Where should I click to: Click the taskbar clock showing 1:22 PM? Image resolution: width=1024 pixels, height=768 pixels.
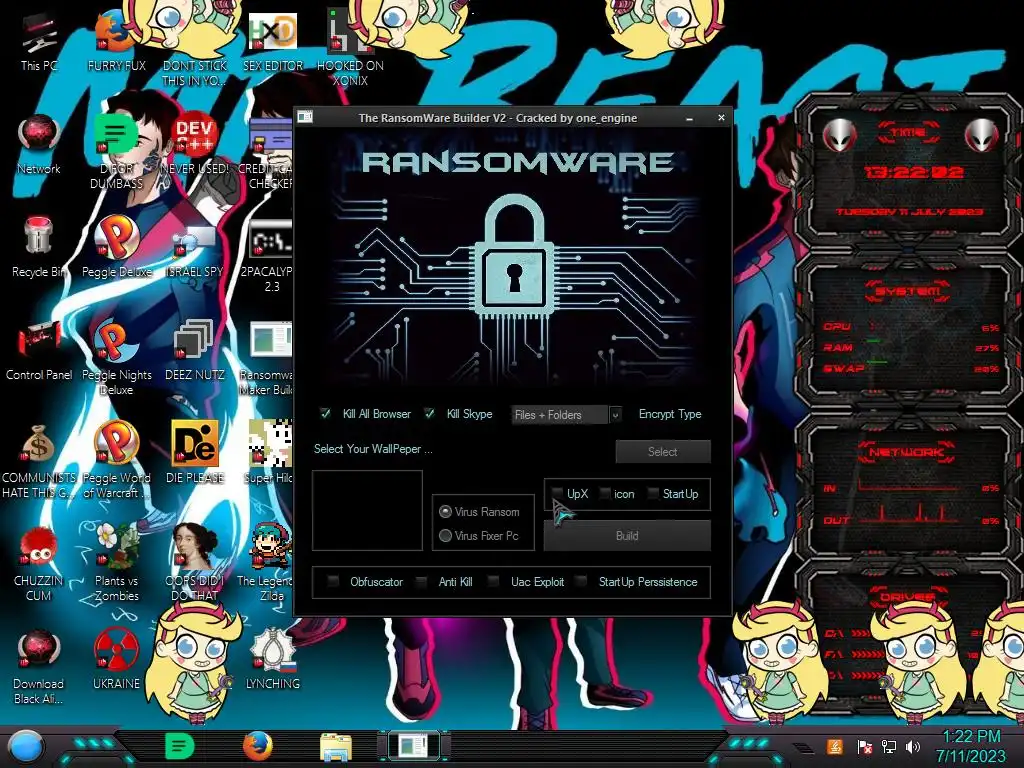(971, 746)
